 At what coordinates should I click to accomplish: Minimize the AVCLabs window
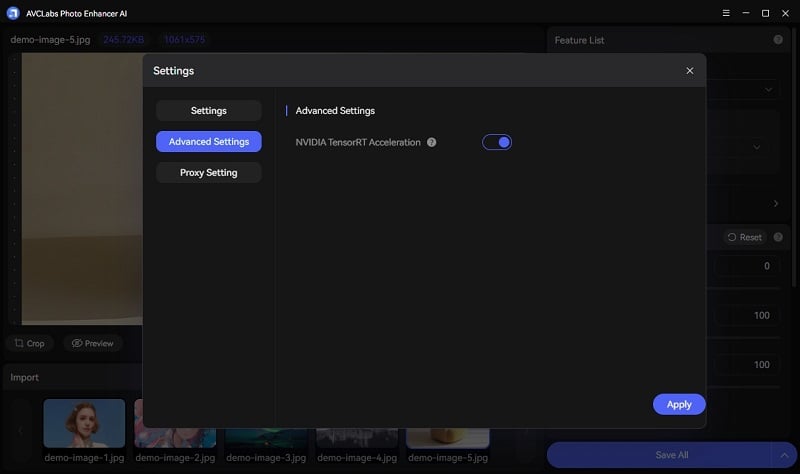point(746,13)
